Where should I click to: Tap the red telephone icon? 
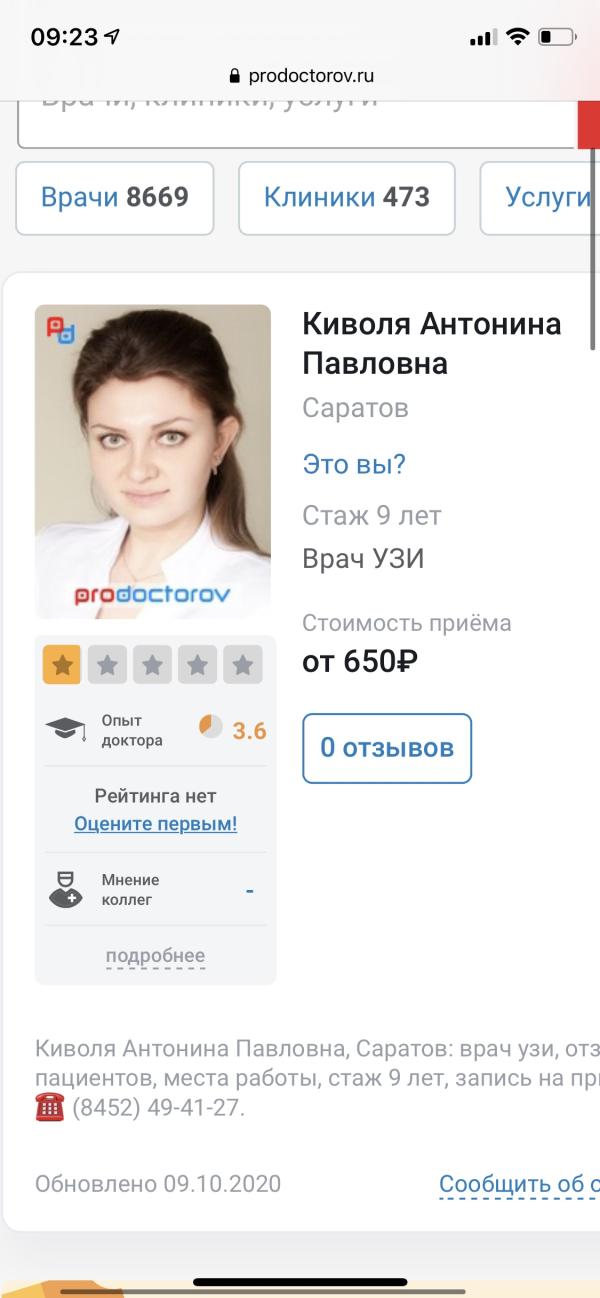49,1107
